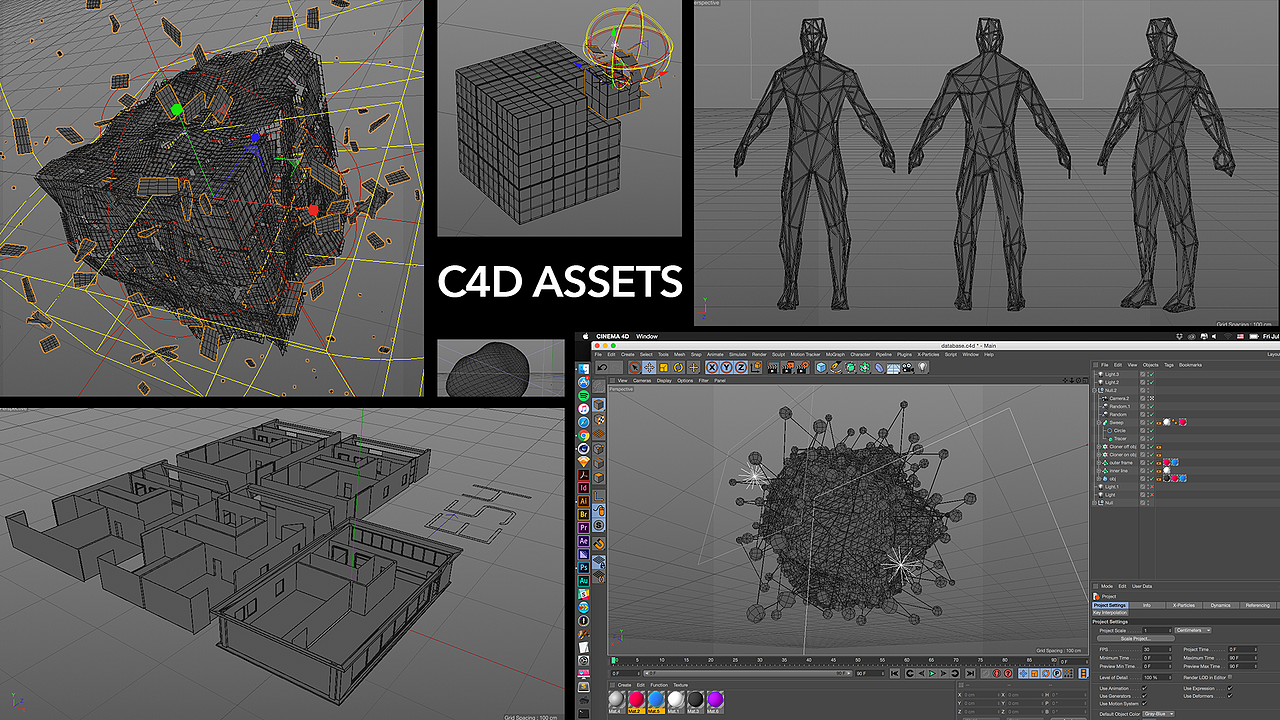
Task: Toggle visibility dots for Sweep object
Action: tap(1148, 423)
